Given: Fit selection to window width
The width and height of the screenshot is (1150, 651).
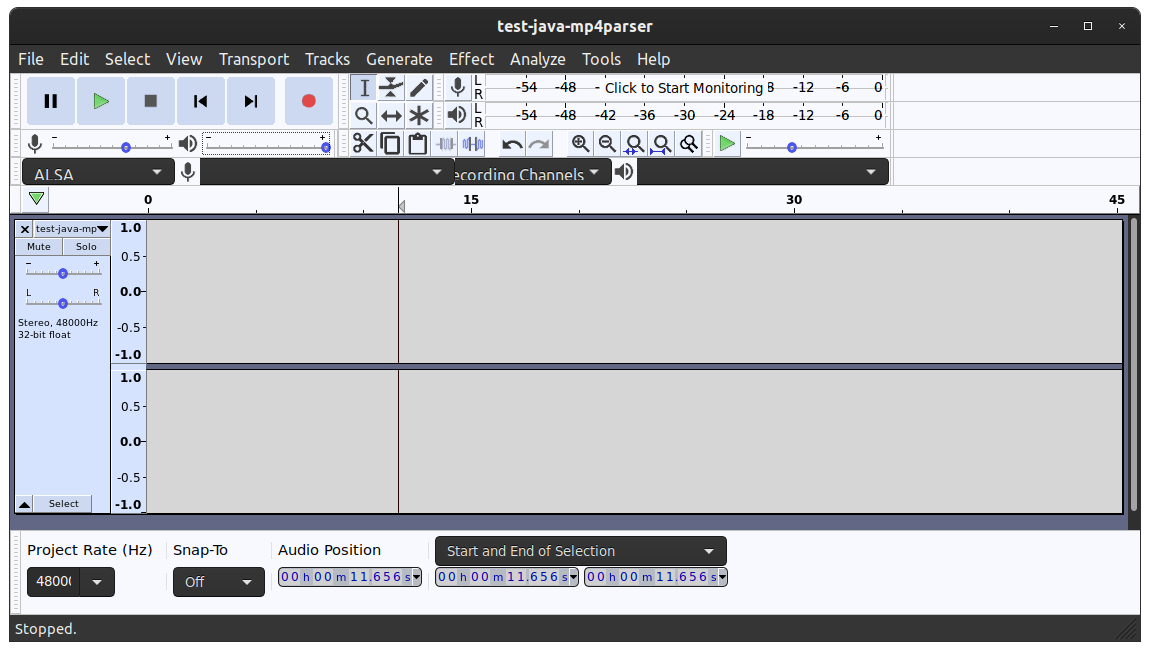Looking at the screenshot, I should tap(634, 144).
